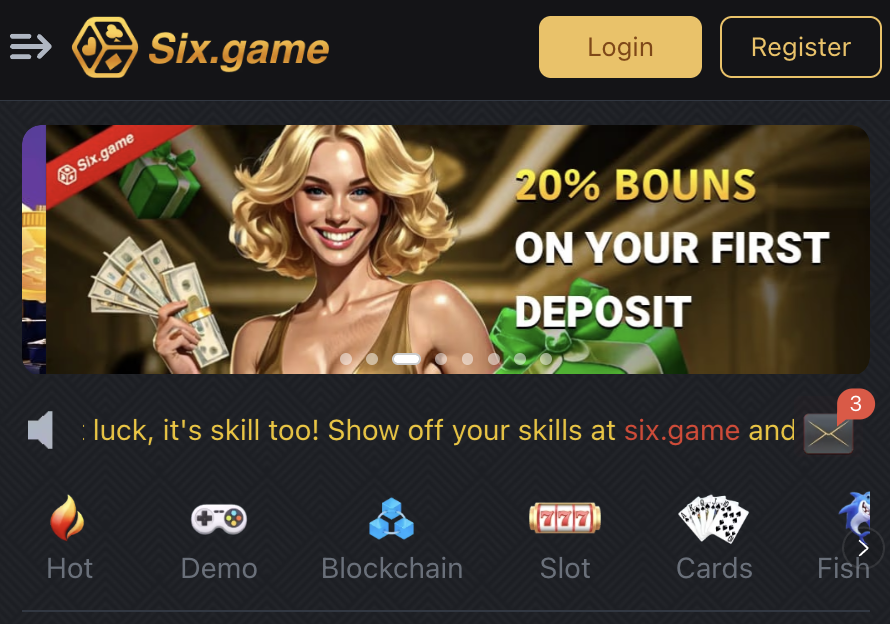Jump to the last banner carousel dot
890x624 pixels.
546,359
